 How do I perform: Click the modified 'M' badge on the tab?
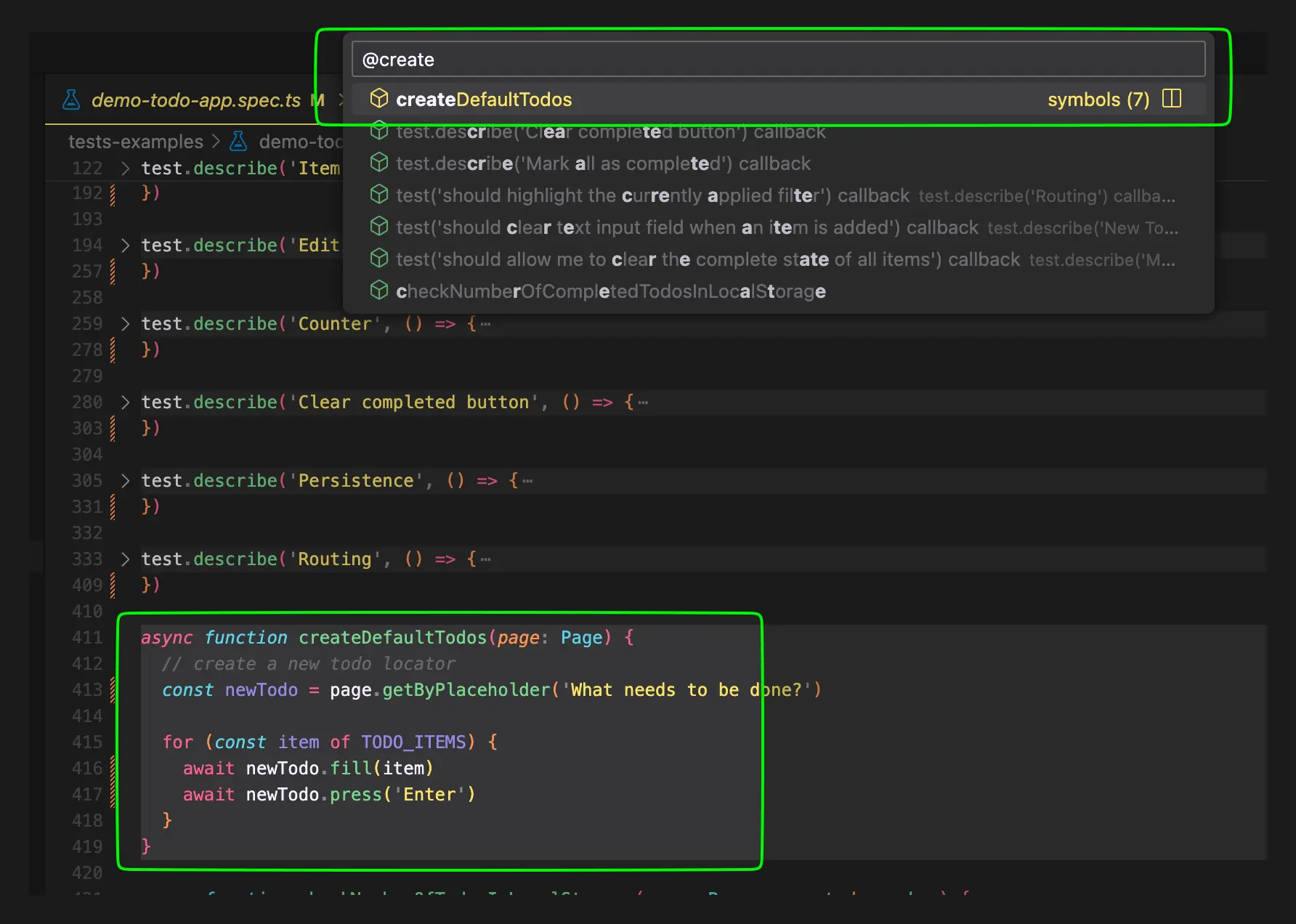[x=317, y=100]
